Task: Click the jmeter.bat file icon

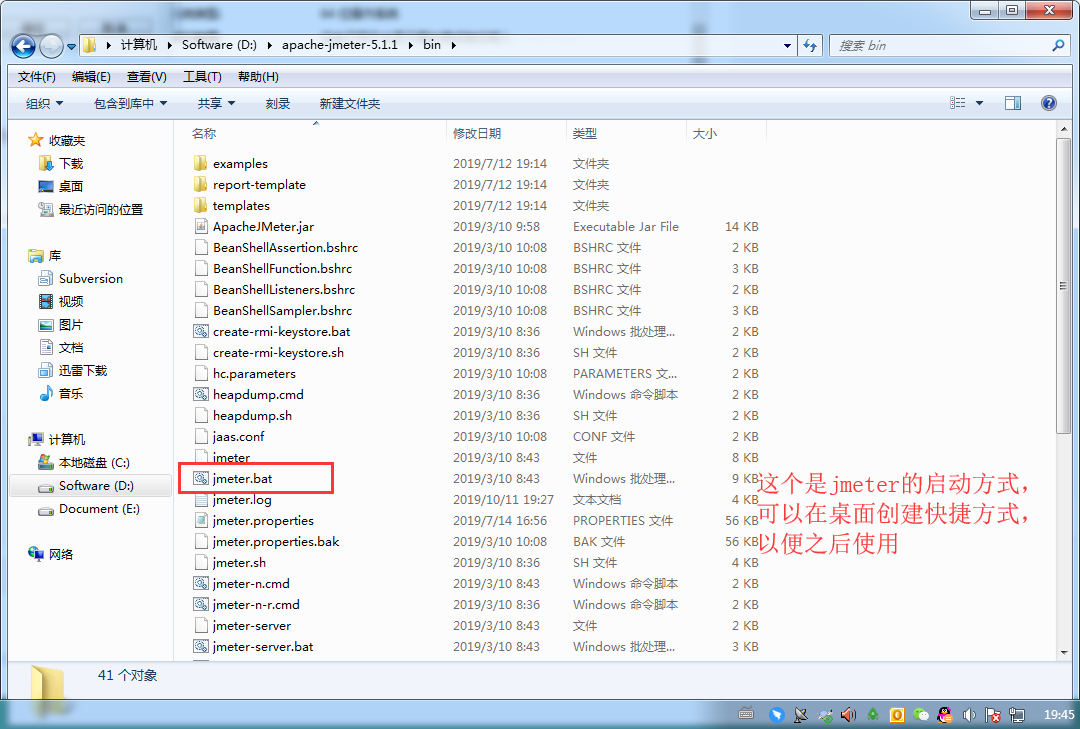Action: click(x=200, y=478)
